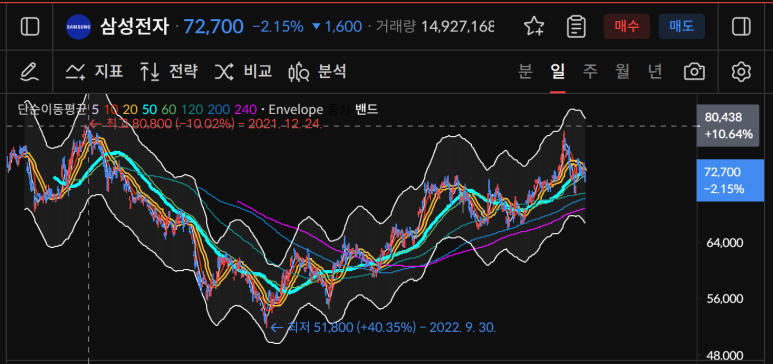Toggle the left sidebar panel icon

30,26
